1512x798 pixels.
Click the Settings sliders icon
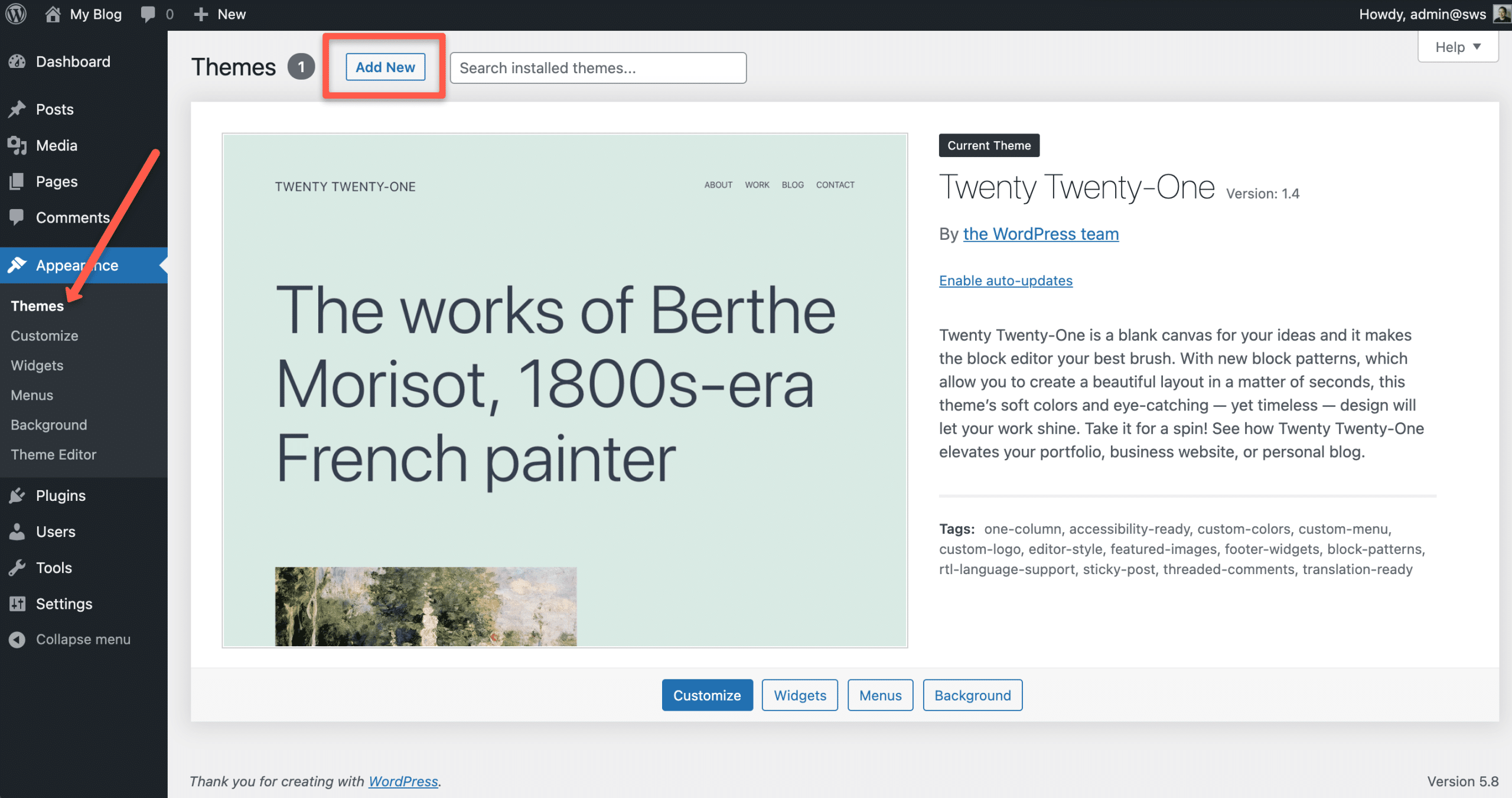tap(17, 604)
